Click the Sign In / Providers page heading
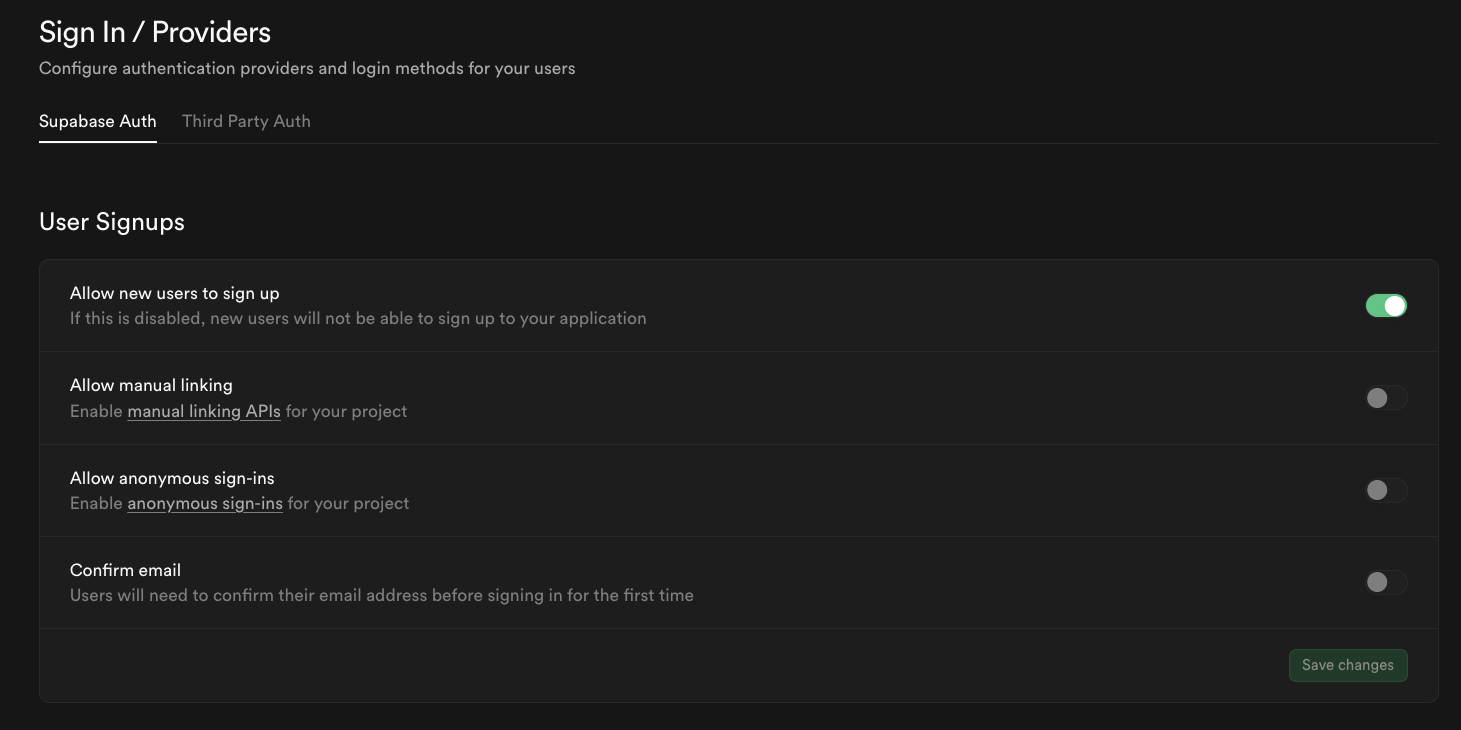The image size is (1461, 730). (155, 32)
